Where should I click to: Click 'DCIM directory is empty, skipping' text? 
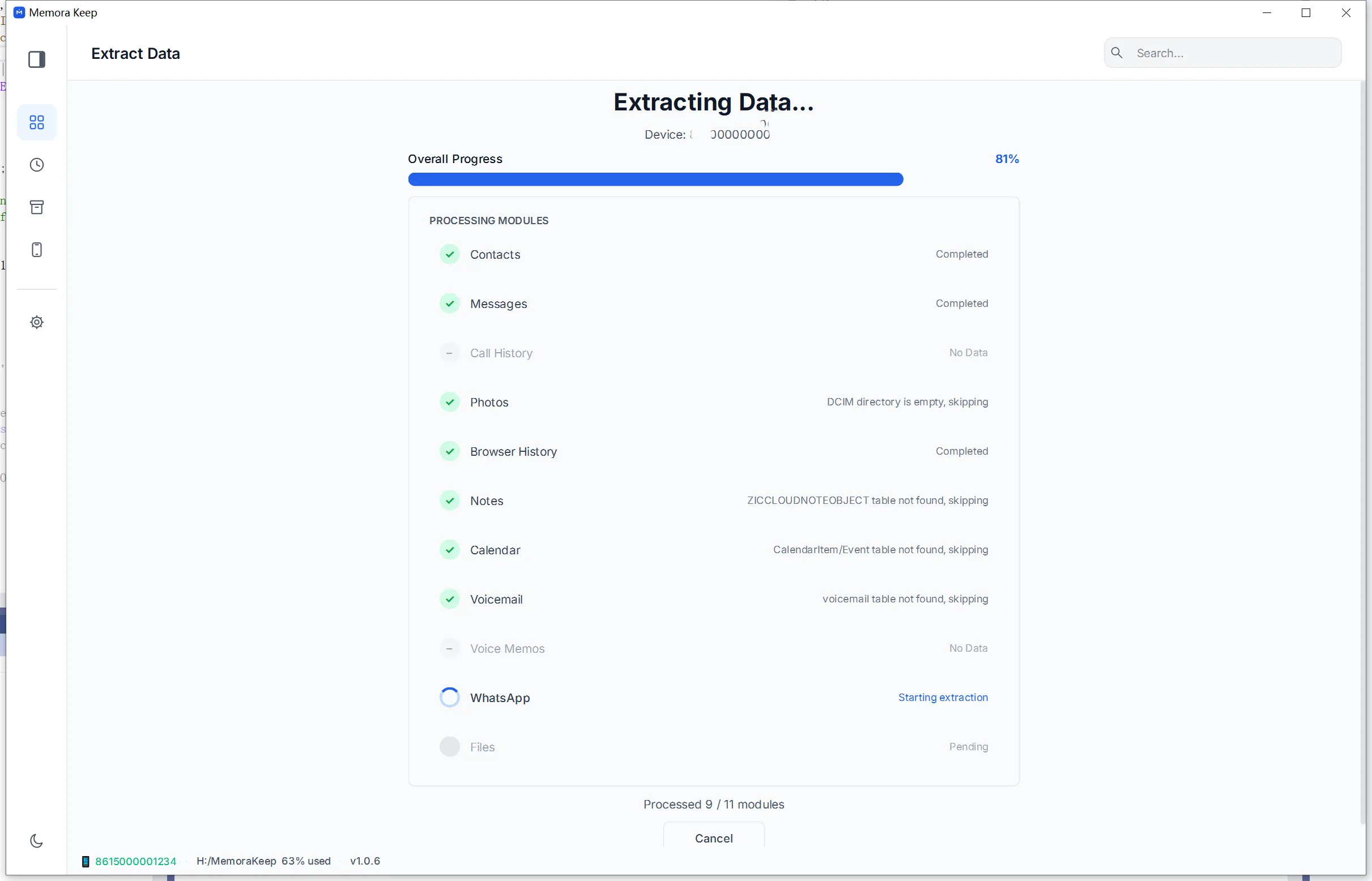tap(907, 402)
